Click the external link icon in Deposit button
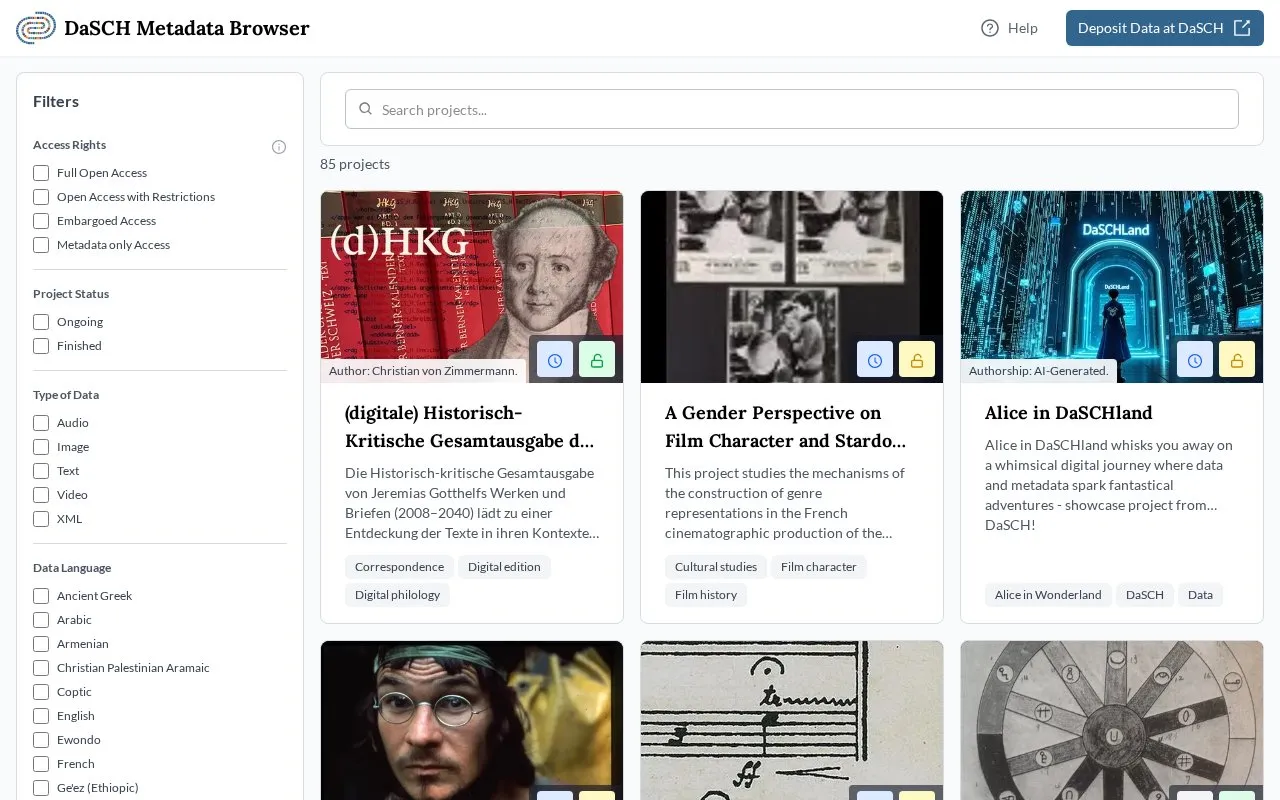This screenshot has width=1280, height=800. (x=1242, y=28)
